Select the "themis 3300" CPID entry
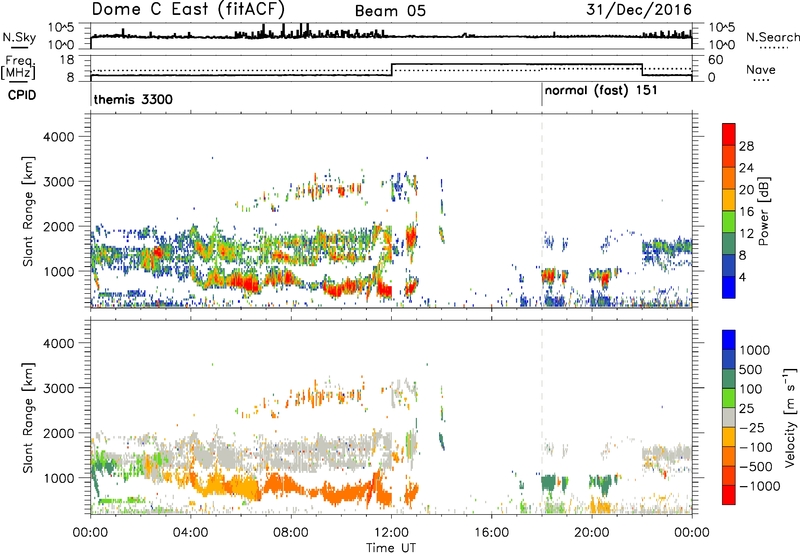This screenshot has width=800, height=554. coord(133,99)
